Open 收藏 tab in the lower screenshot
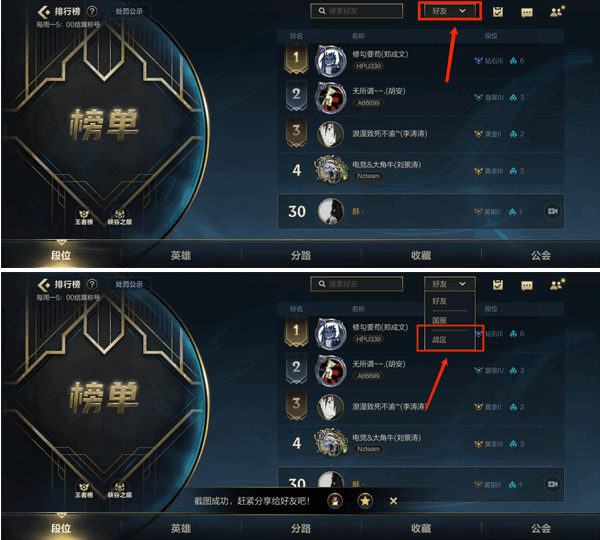This screenshot has width=600, height=540. pos(421,529)
